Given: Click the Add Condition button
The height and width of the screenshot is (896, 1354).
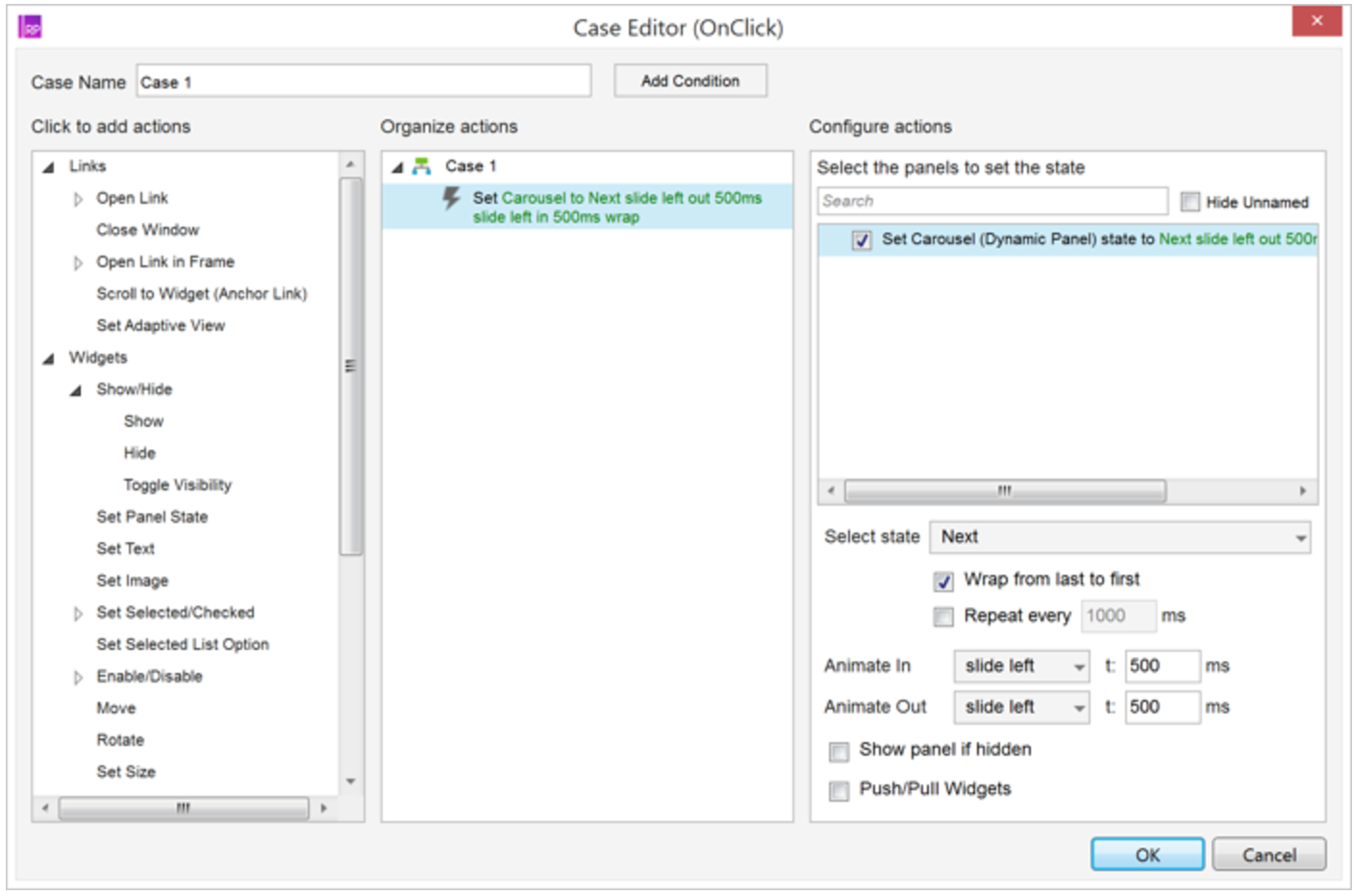Looking at the screenshot, I should click(x=690, y=81).
